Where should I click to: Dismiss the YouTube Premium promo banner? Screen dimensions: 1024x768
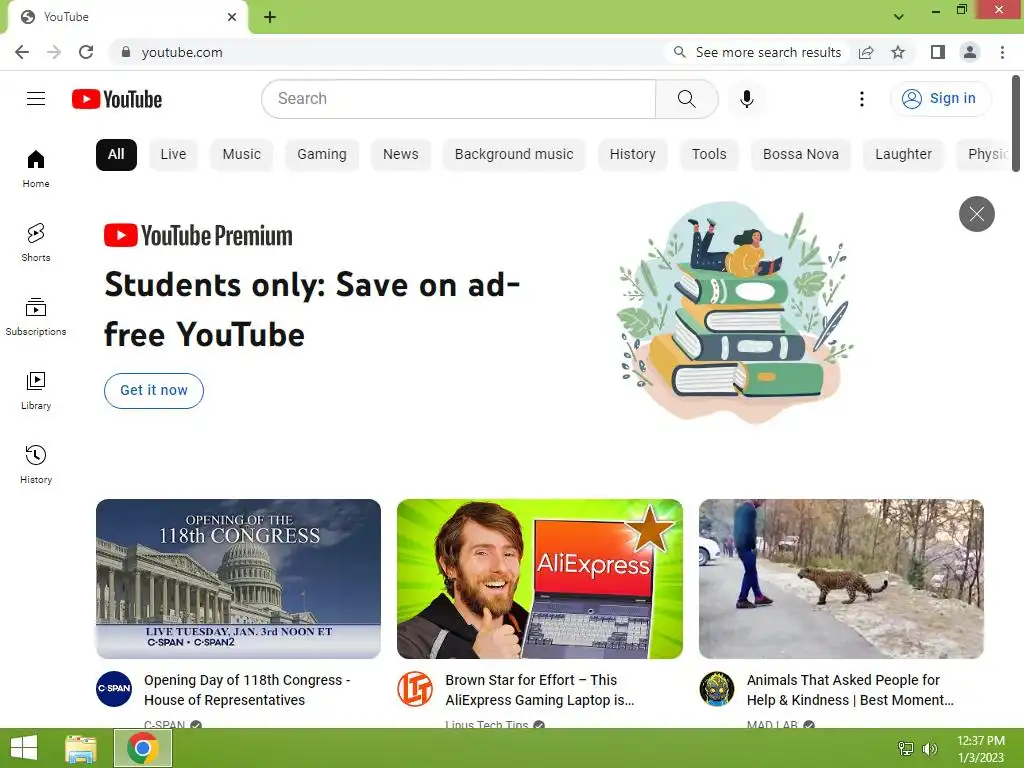(x=976, y=214)
